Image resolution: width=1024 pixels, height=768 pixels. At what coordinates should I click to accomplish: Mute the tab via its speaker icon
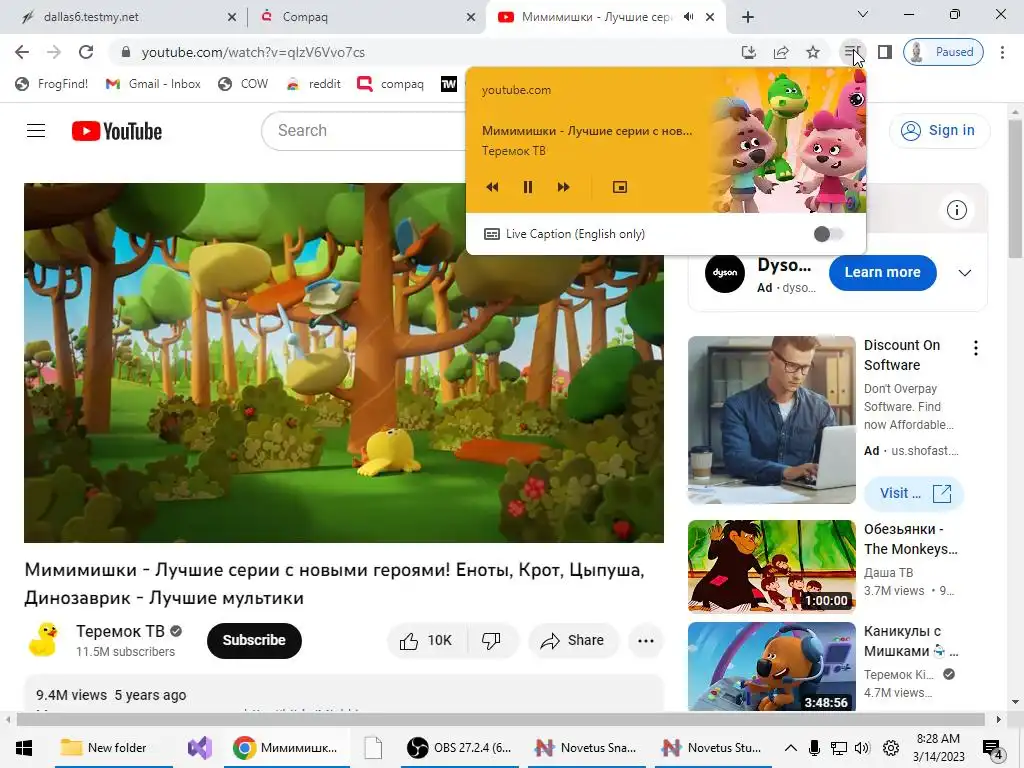tap(688, 17)
